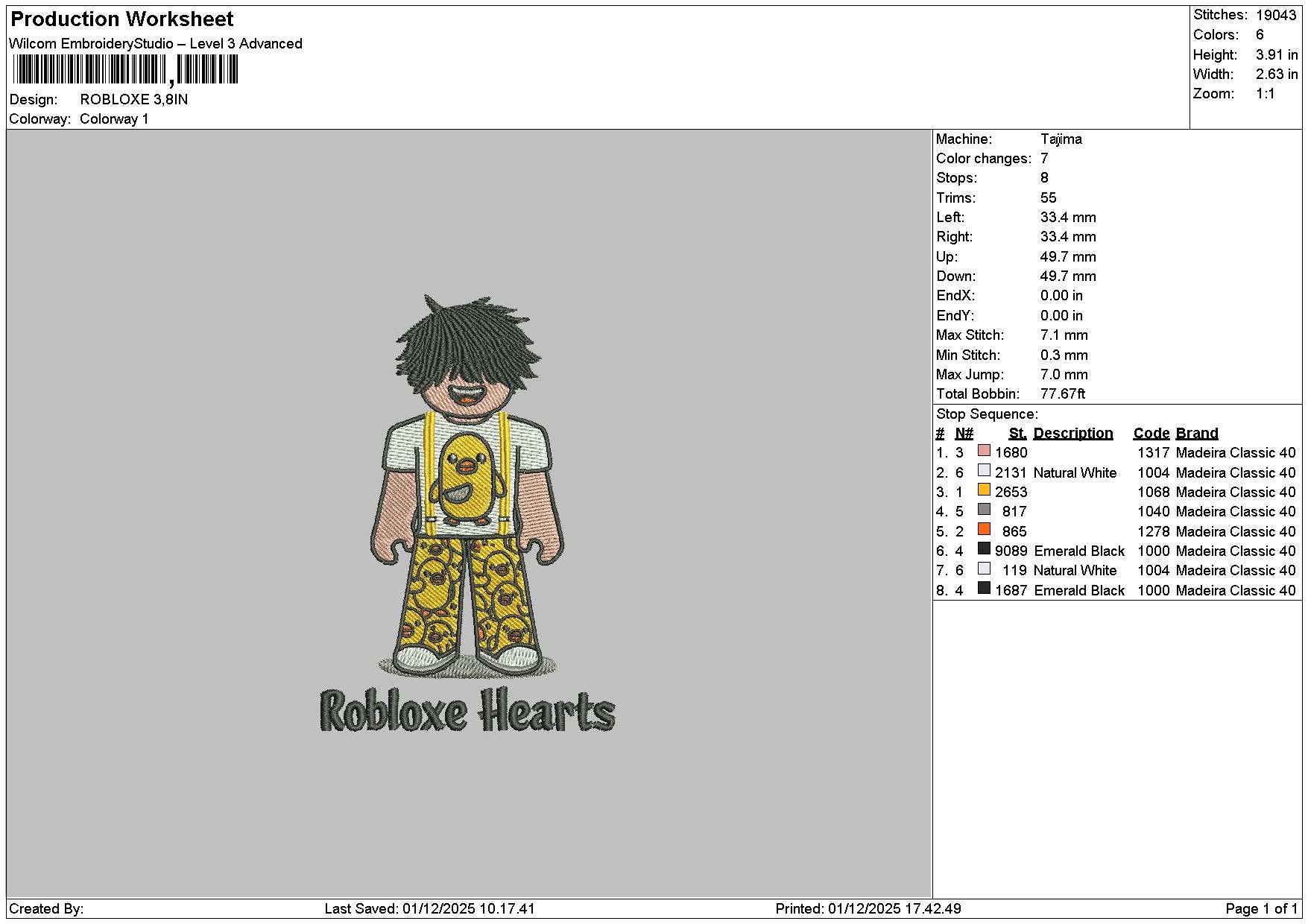Select 'Wilcom EmbroideryStudio – Level 3 Advanced' text
This screenshot has height=924, width=1308.
[x=156, y=44]
